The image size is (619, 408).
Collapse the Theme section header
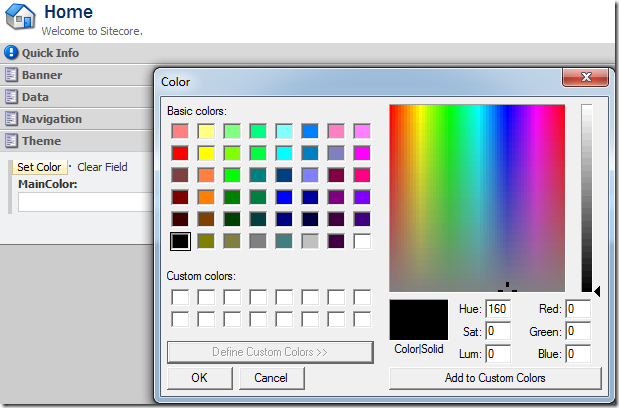click(x=42, y=141)
